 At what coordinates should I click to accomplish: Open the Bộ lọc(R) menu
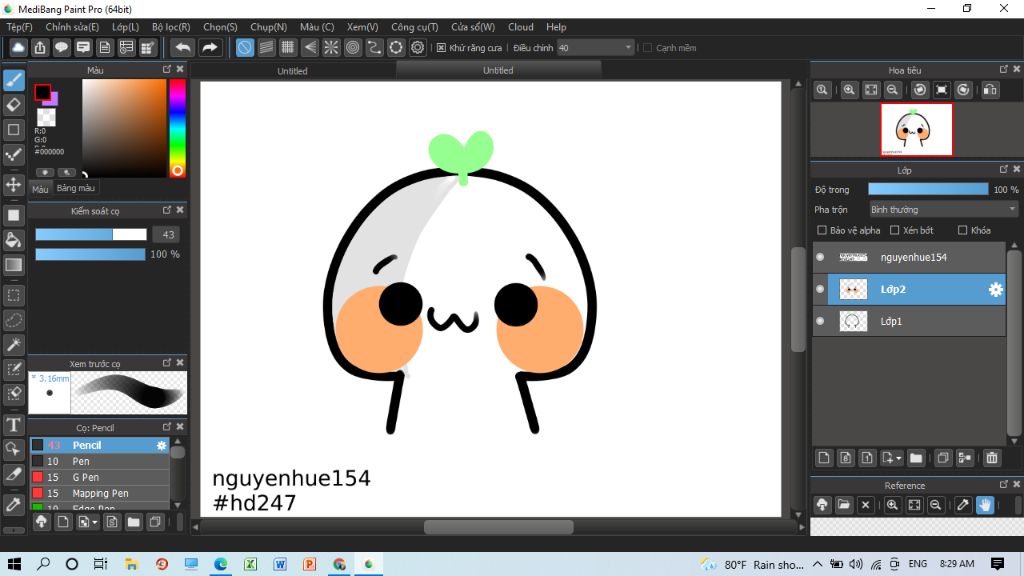(x=171, y=27)
